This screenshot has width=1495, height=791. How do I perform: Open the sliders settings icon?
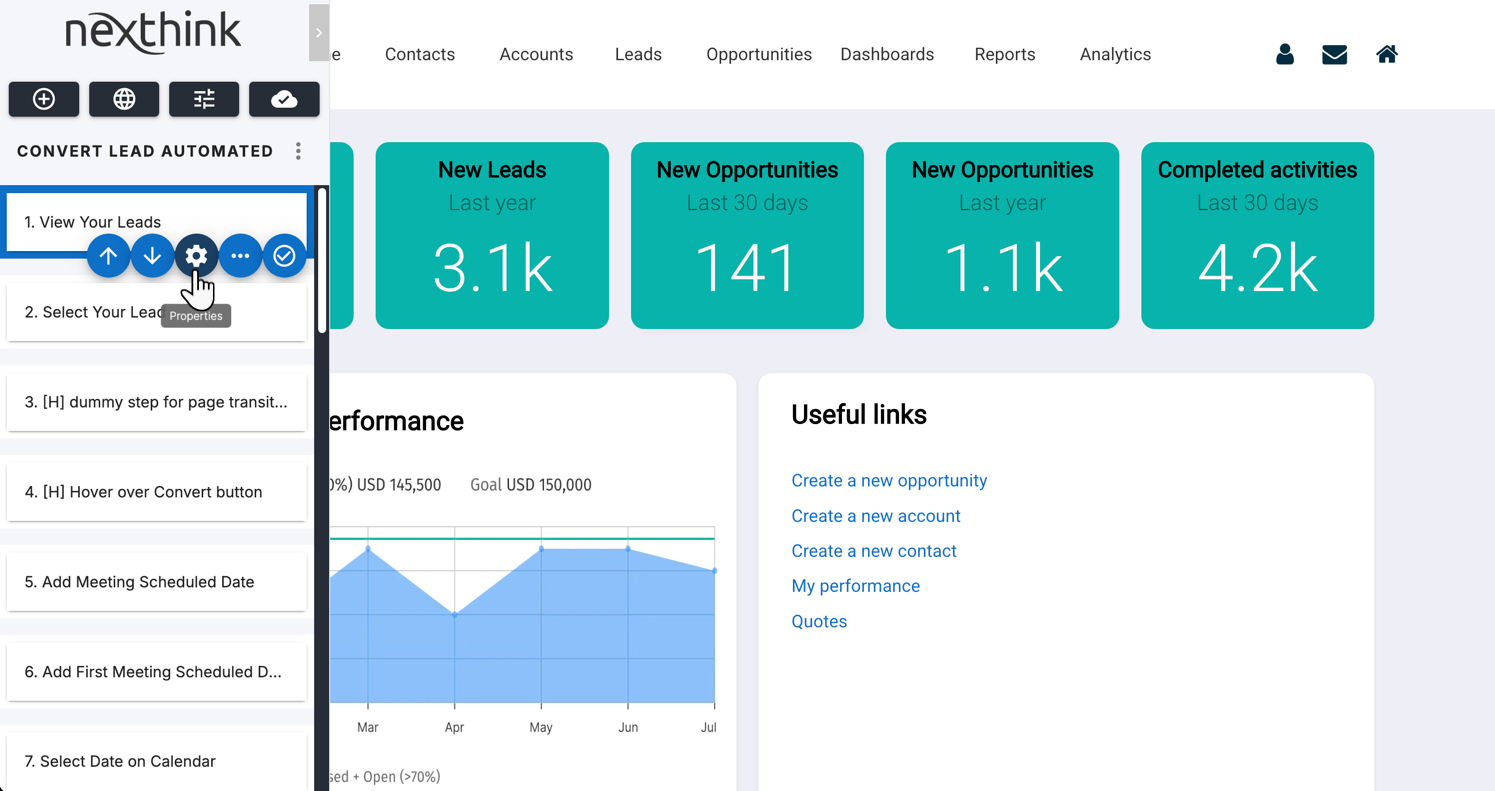[204, 99]
